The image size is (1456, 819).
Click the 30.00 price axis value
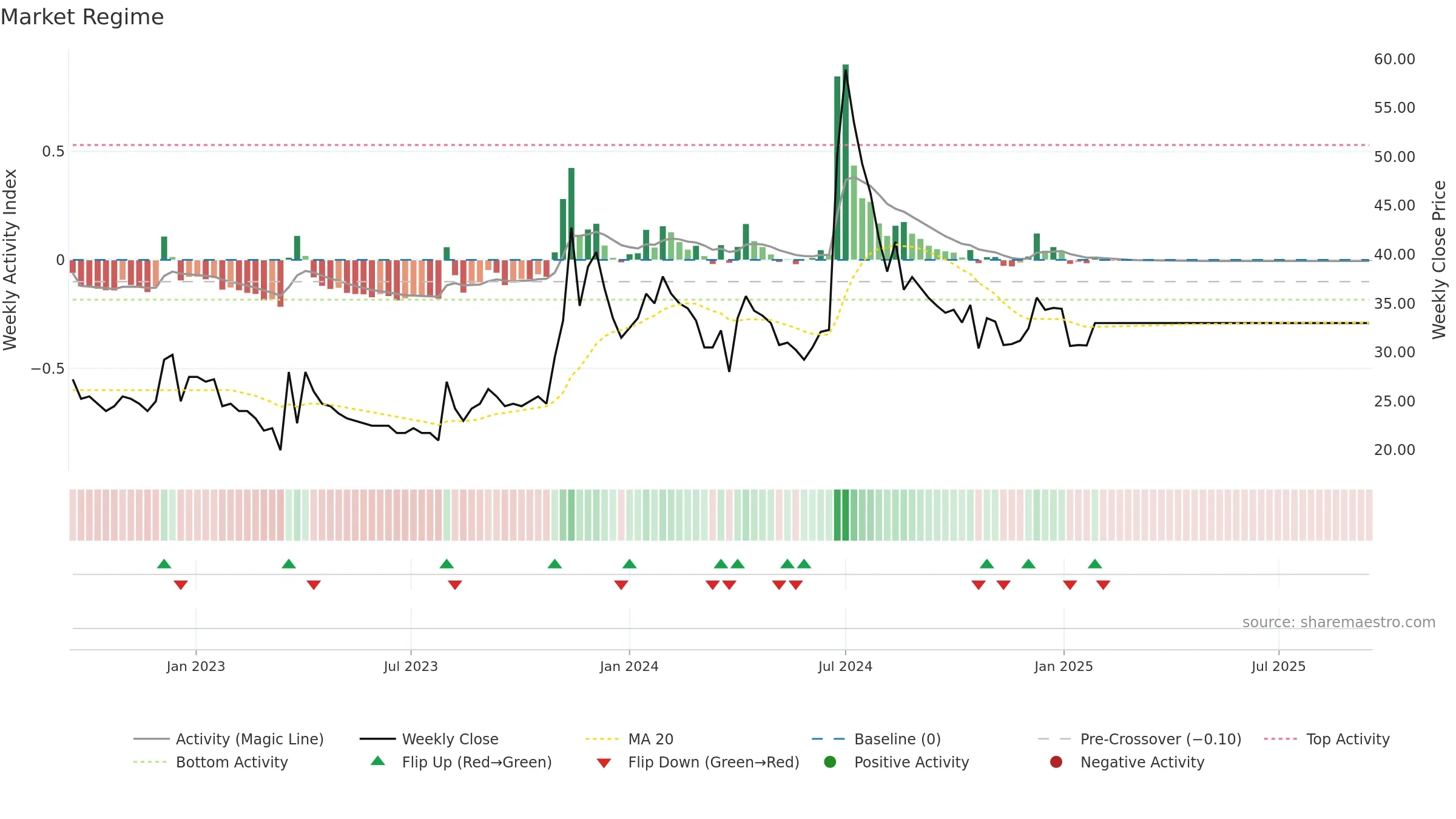click(1395, 352)
